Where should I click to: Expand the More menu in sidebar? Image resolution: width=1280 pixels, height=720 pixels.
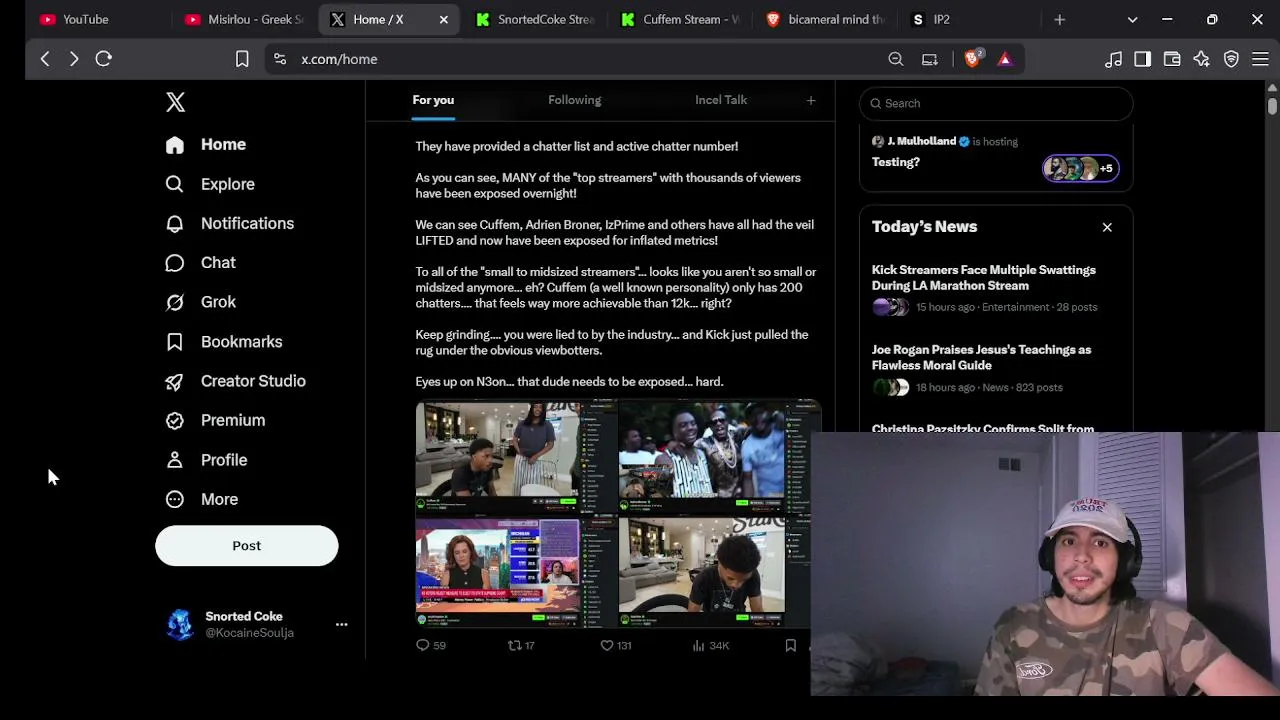coord(202,499)
